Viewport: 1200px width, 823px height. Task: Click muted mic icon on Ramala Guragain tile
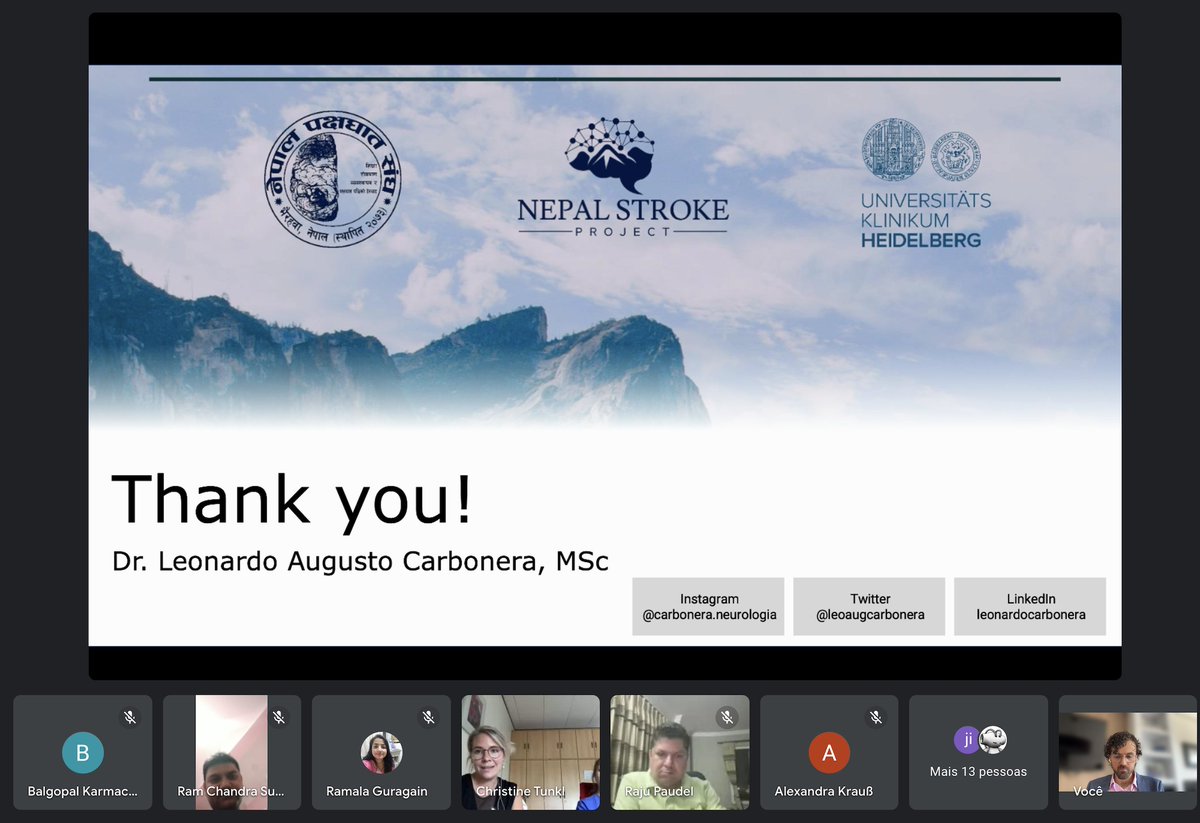pos(428,717)
